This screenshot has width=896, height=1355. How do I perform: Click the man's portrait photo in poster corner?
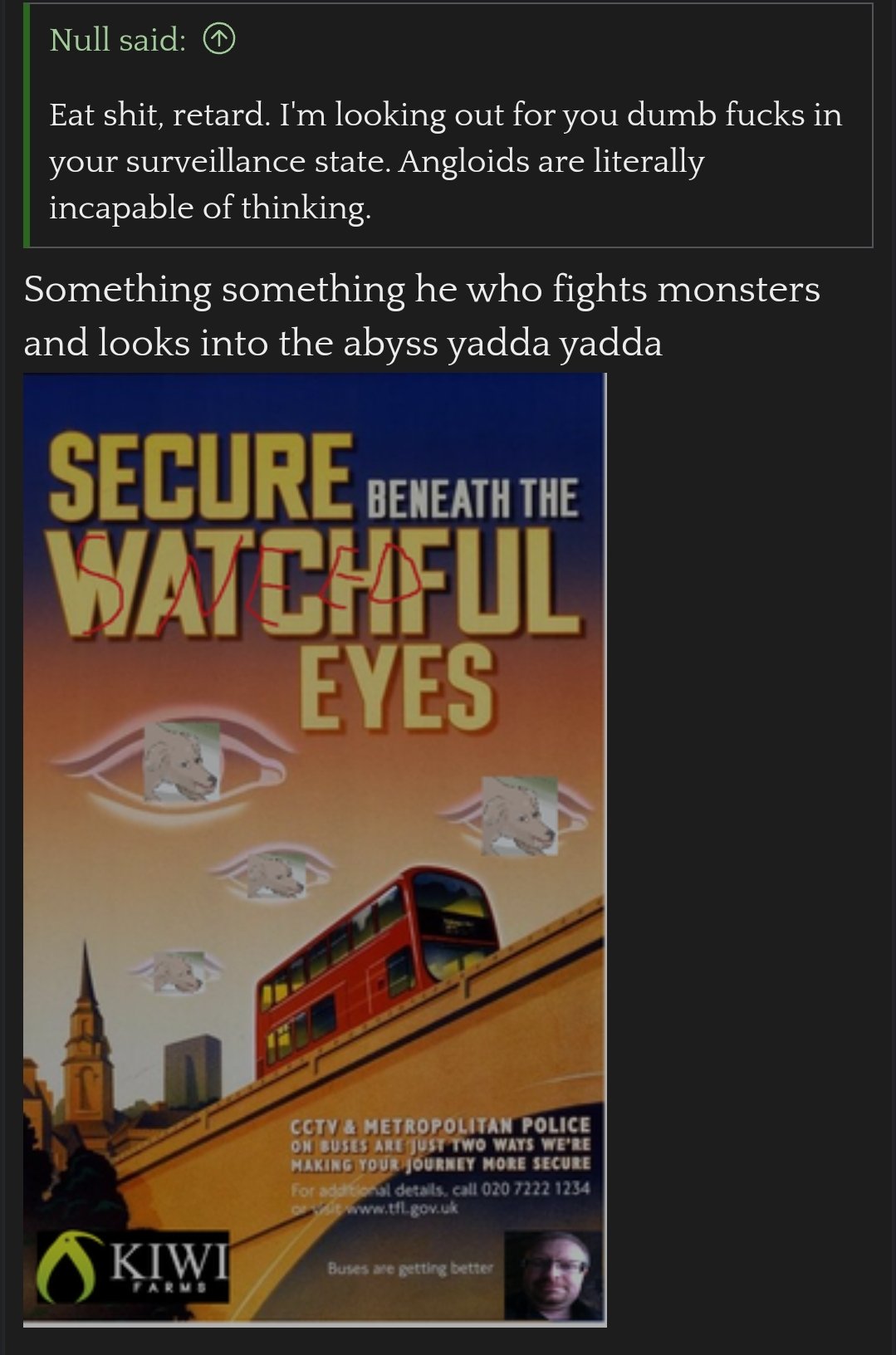coord(552,1275)
